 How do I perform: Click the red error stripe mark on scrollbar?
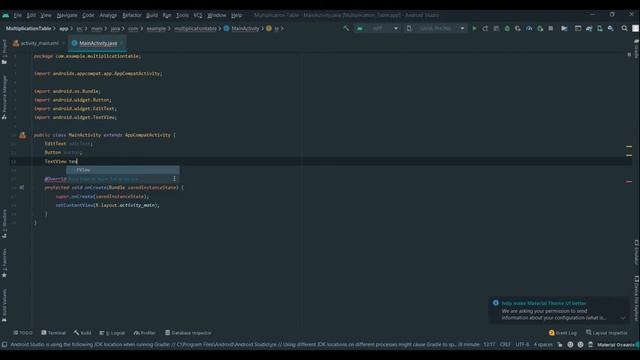pos(629,181)
